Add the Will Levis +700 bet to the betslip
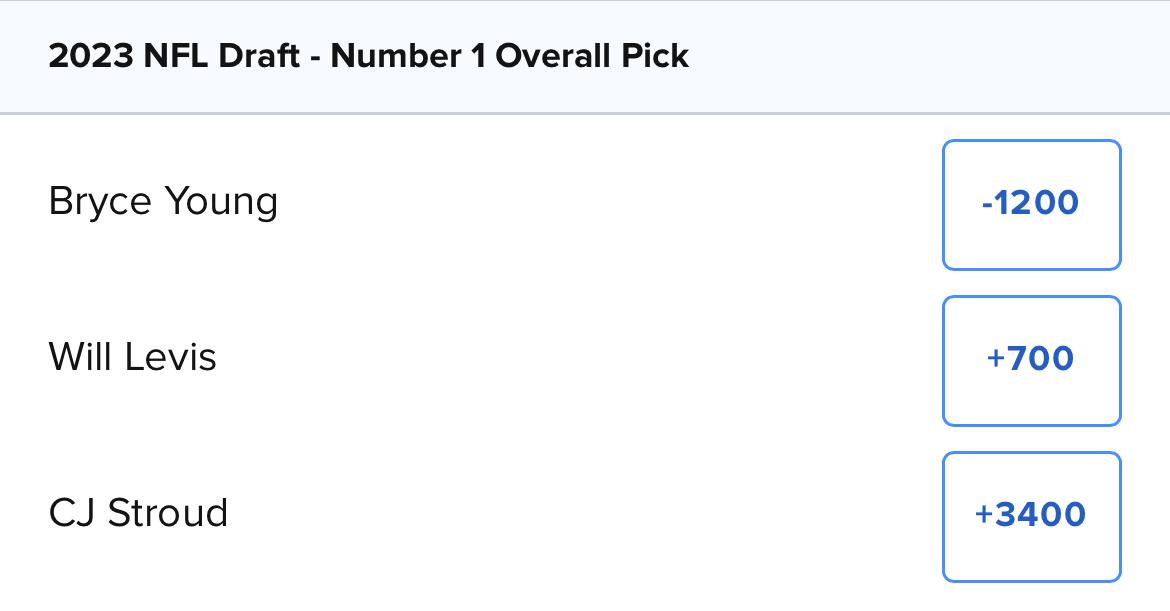 1031,360
